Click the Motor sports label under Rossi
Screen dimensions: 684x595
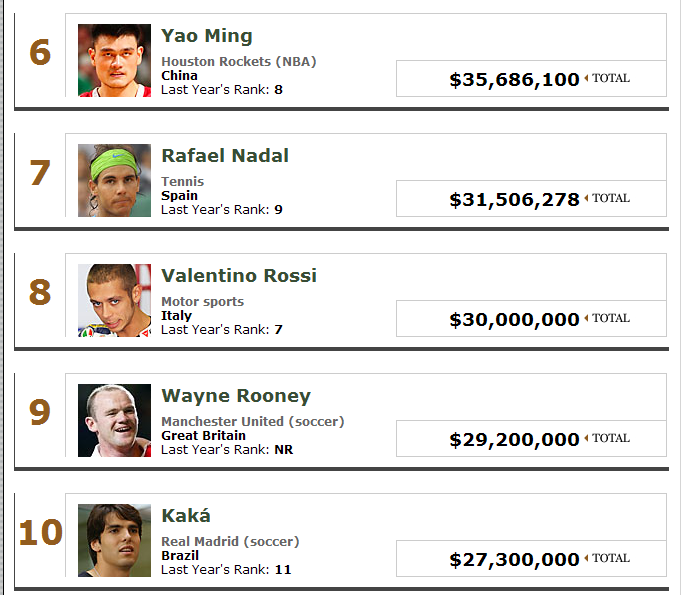pyautogui.click(x=202, y=301)
